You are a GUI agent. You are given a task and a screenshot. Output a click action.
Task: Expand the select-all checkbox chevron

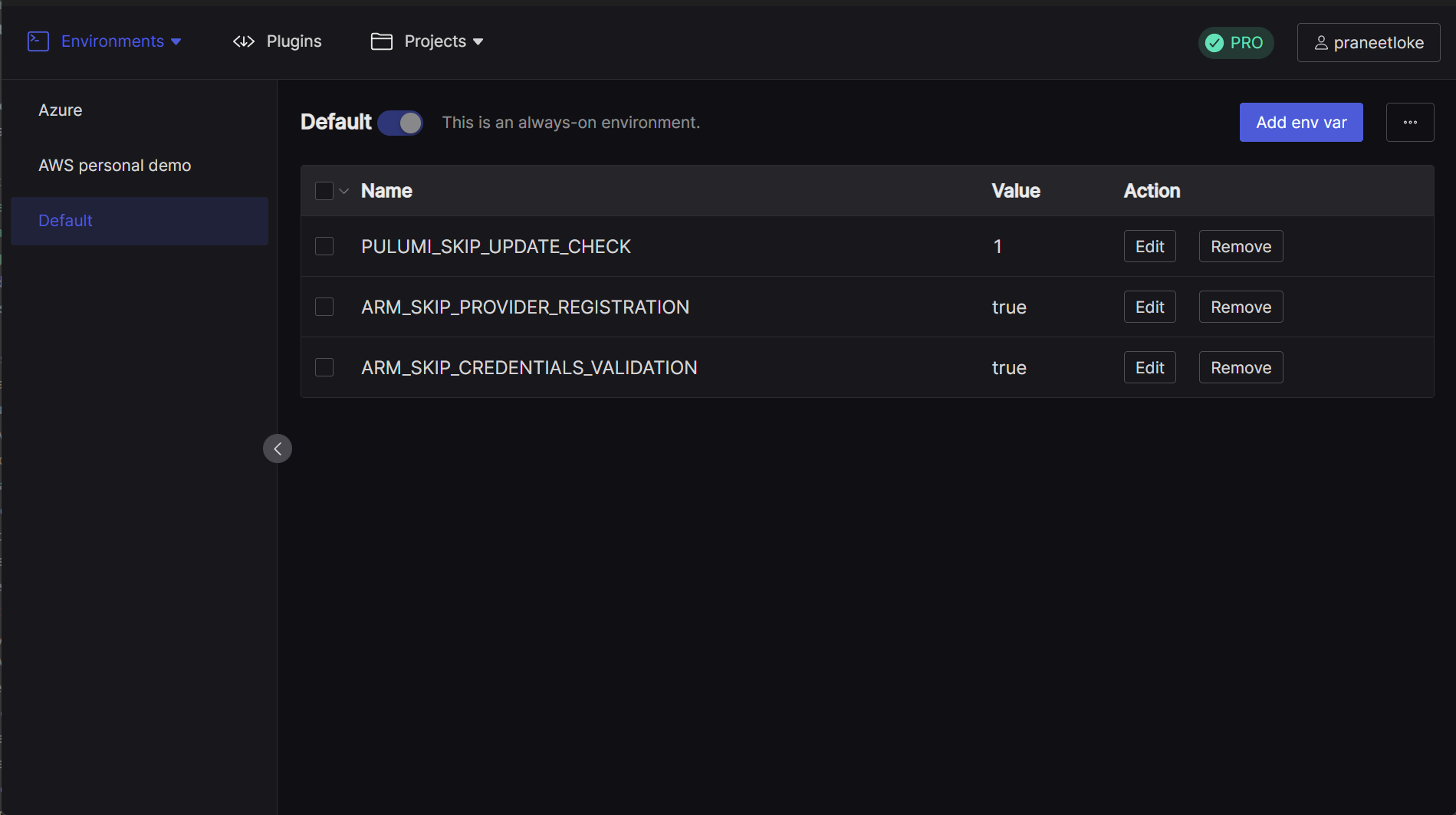pos(344,191)
